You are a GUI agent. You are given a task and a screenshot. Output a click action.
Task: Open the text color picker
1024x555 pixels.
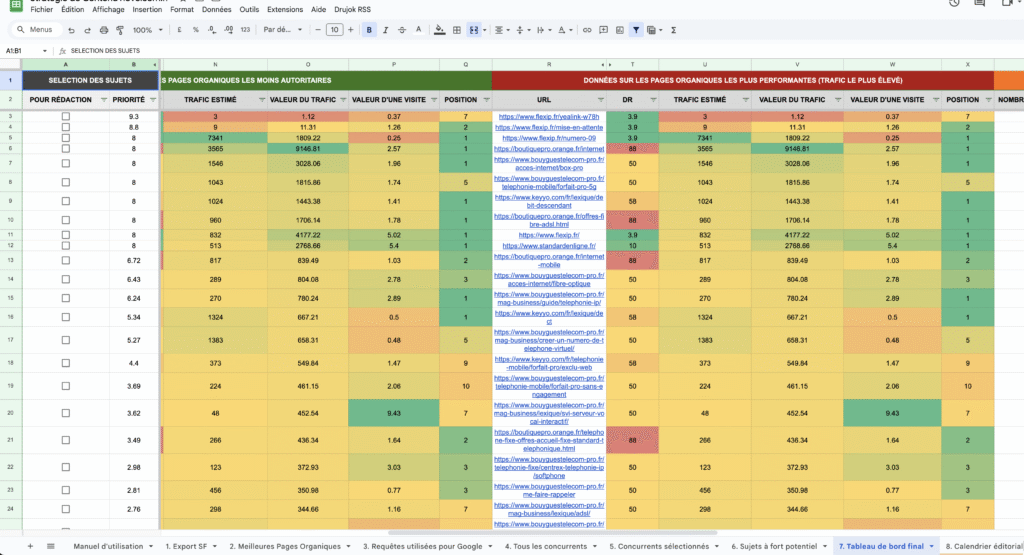click(x=419, y=30)
